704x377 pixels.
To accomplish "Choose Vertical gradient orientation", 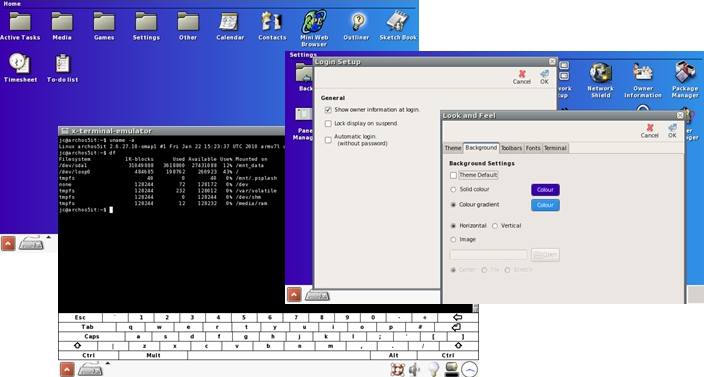I will pyautogui.click(x=495, y=226).
